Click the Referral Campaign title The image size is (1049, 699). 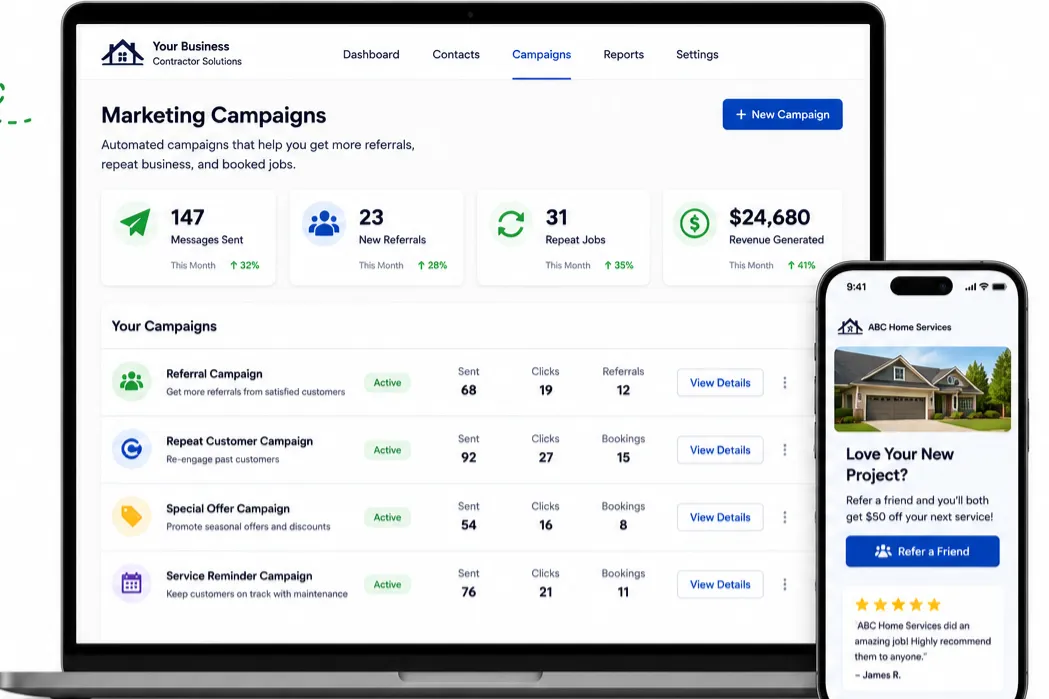[x=214, y=374]
